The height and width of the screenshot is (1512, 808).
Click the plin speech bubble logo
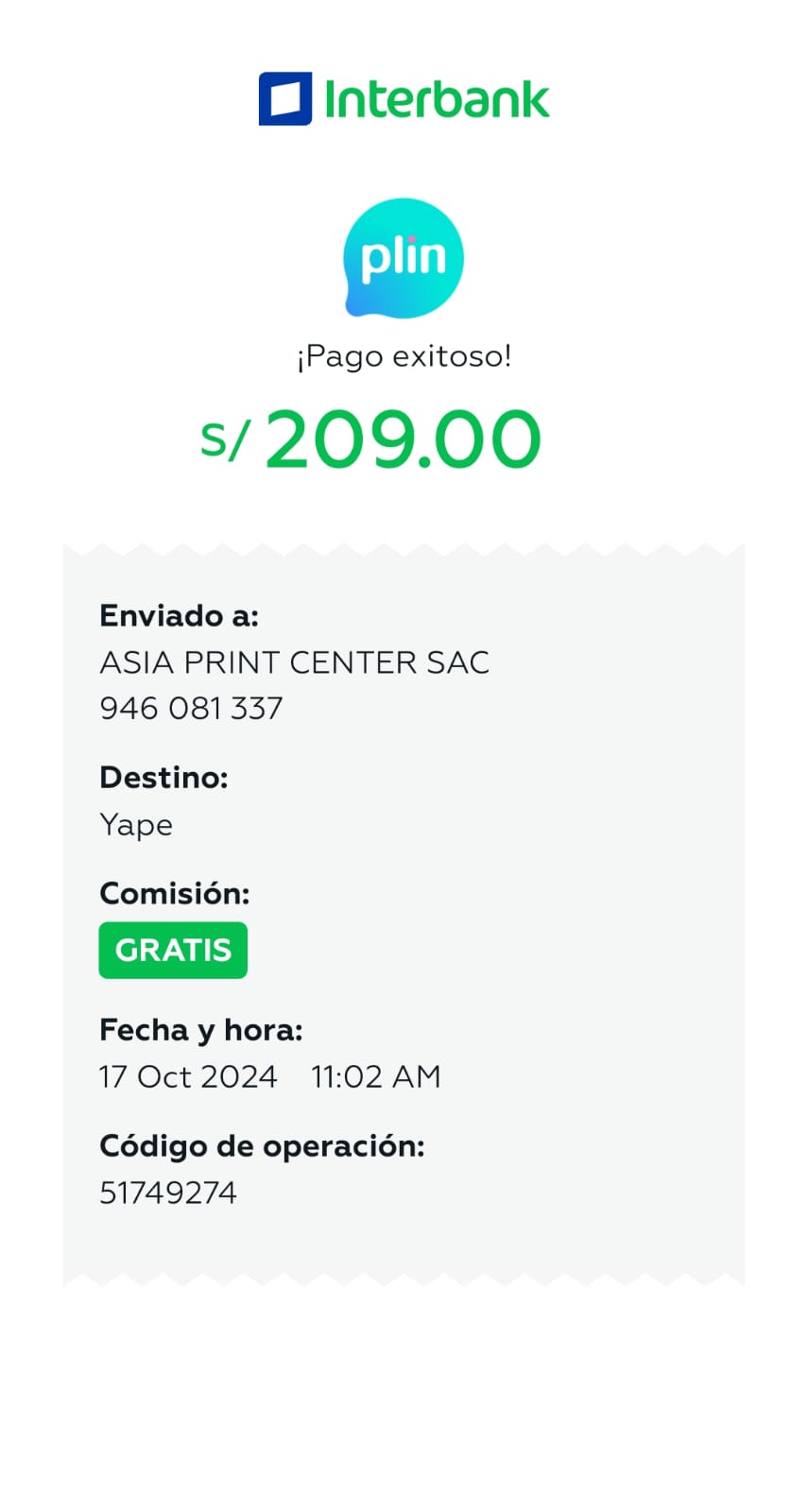coord(404,258)
